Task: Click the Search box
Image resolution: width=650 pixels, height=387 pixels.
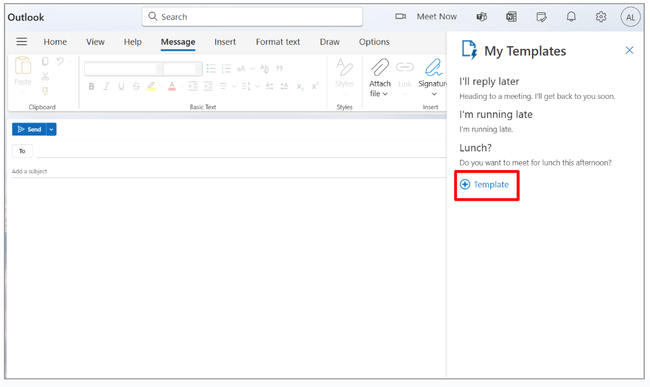Action: click(x=252, y=17)
